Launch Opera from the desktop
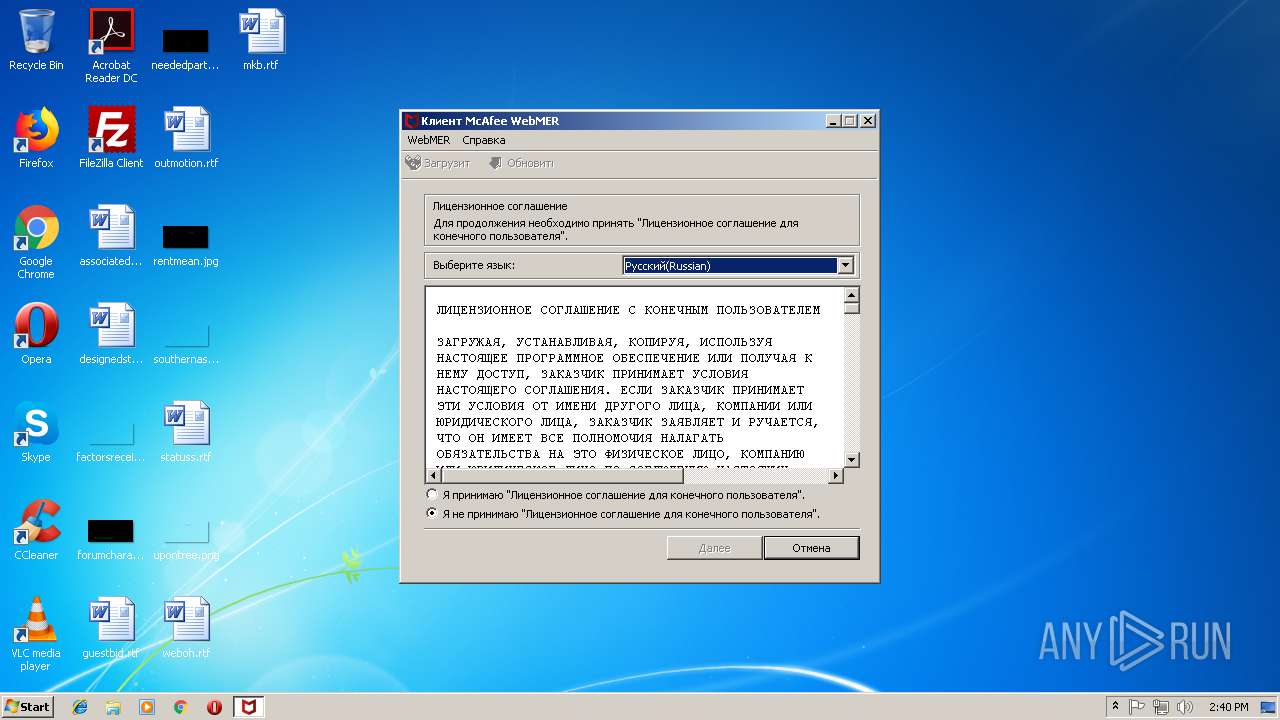This screenshot has width=1280, height=720. point(36,334)
